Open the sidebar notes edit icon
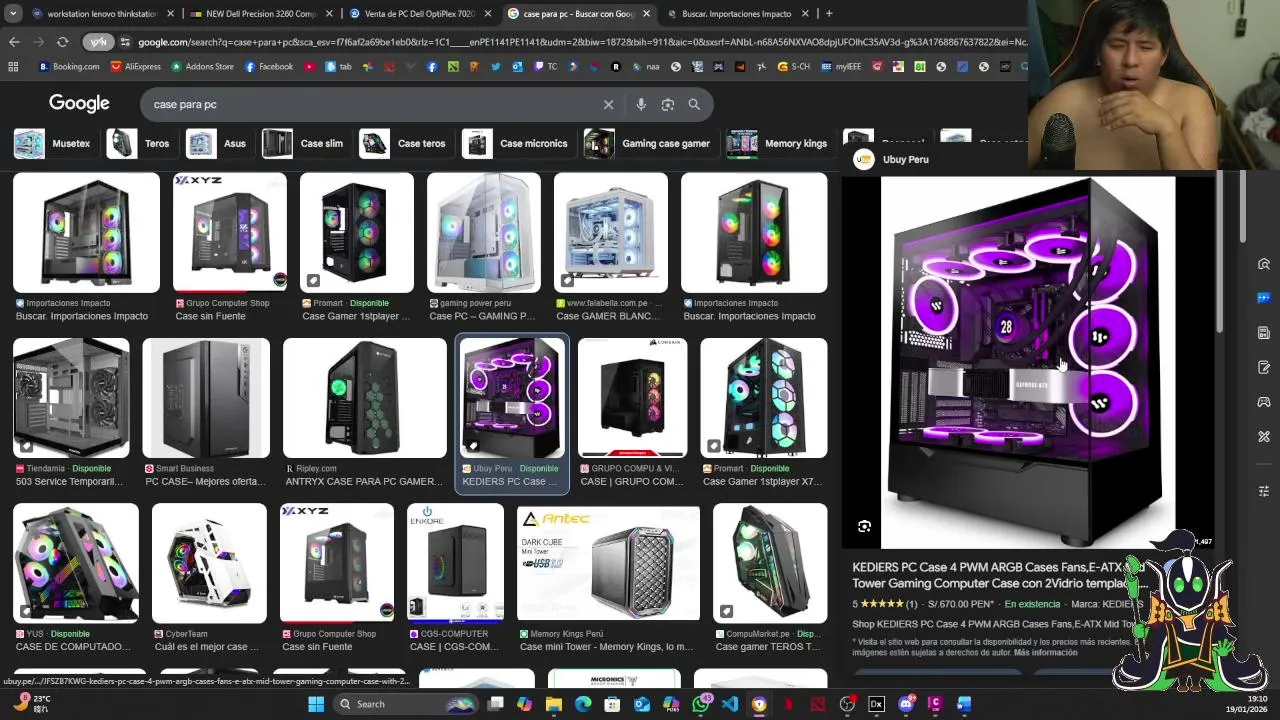 (1264, 367)
